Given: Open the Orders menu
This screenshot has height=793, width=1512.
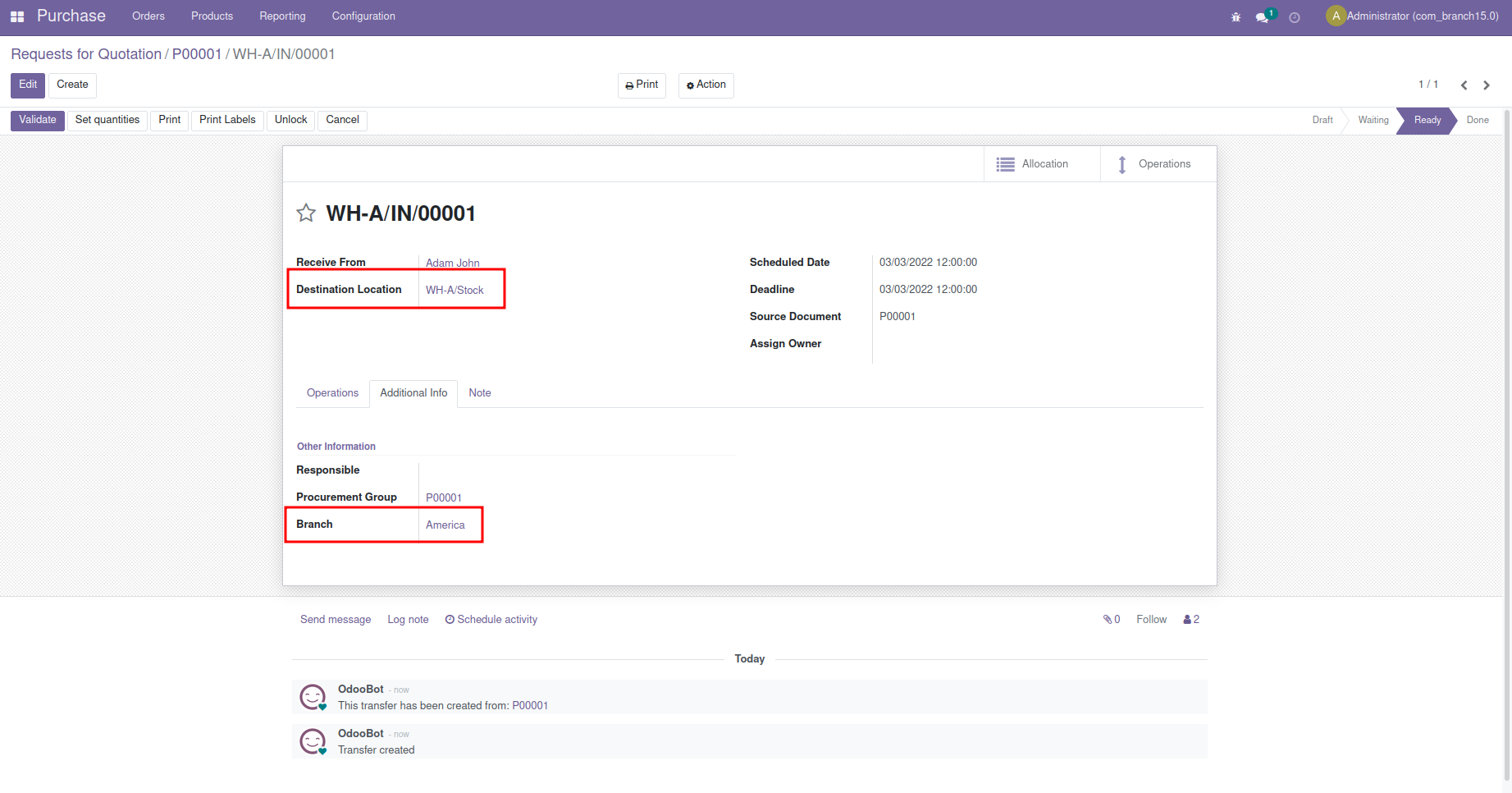Looking at the screenshot, I should pos(148,16).
